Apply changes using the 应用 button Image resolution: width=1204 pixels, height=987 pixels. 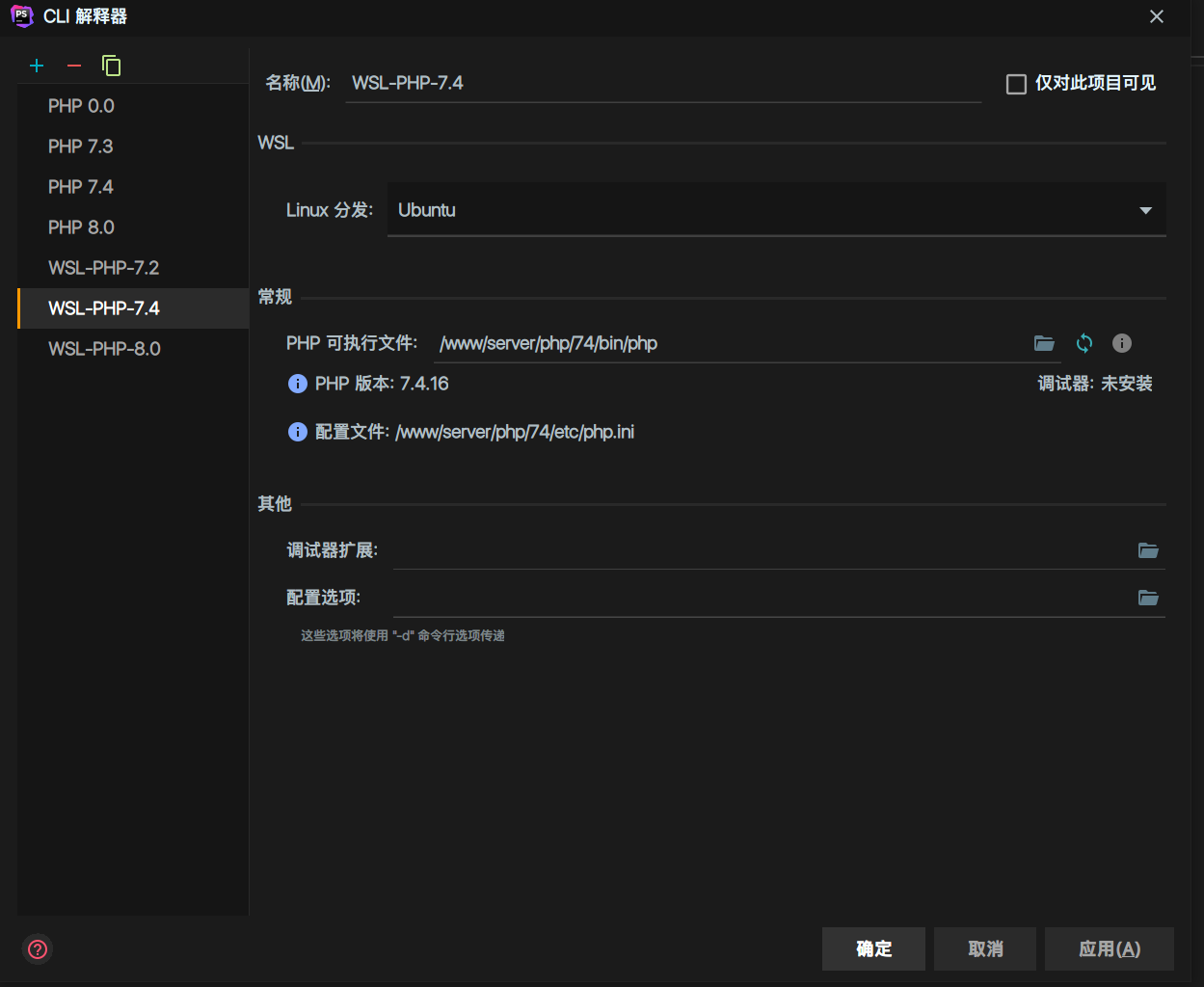pyautogui.click(x=1110, y=948)
